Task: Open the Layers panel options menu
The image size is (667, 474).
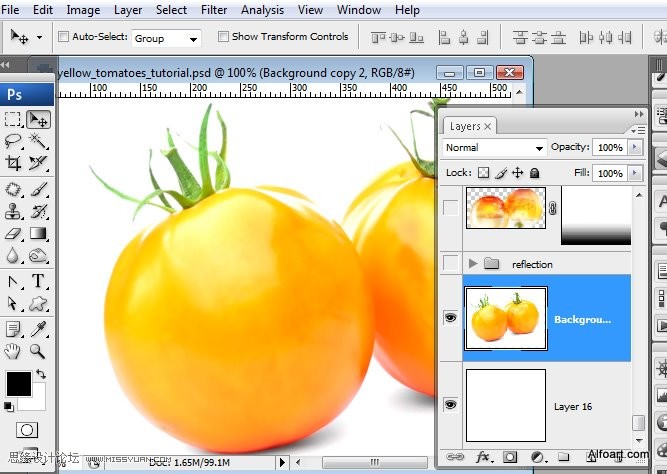Action: coord(638,130)
